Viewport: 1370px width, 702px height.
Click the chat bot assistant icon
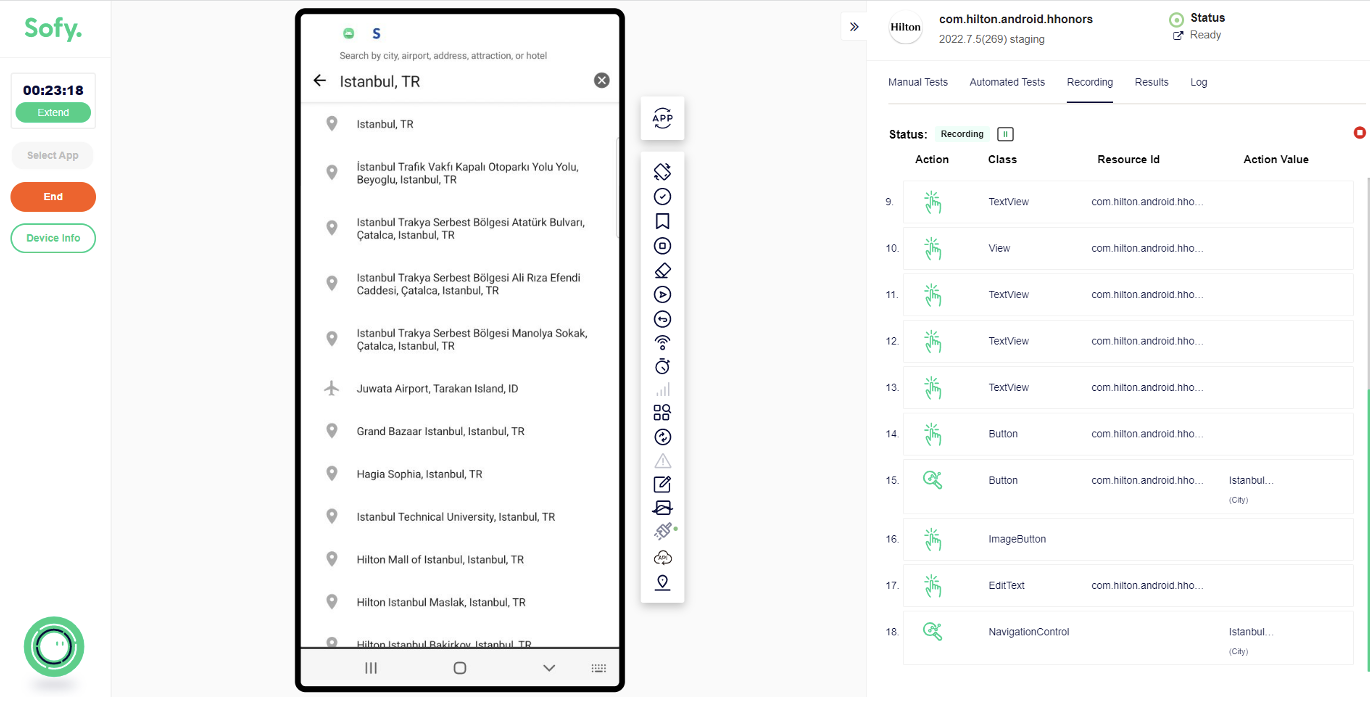click(54, 647)
